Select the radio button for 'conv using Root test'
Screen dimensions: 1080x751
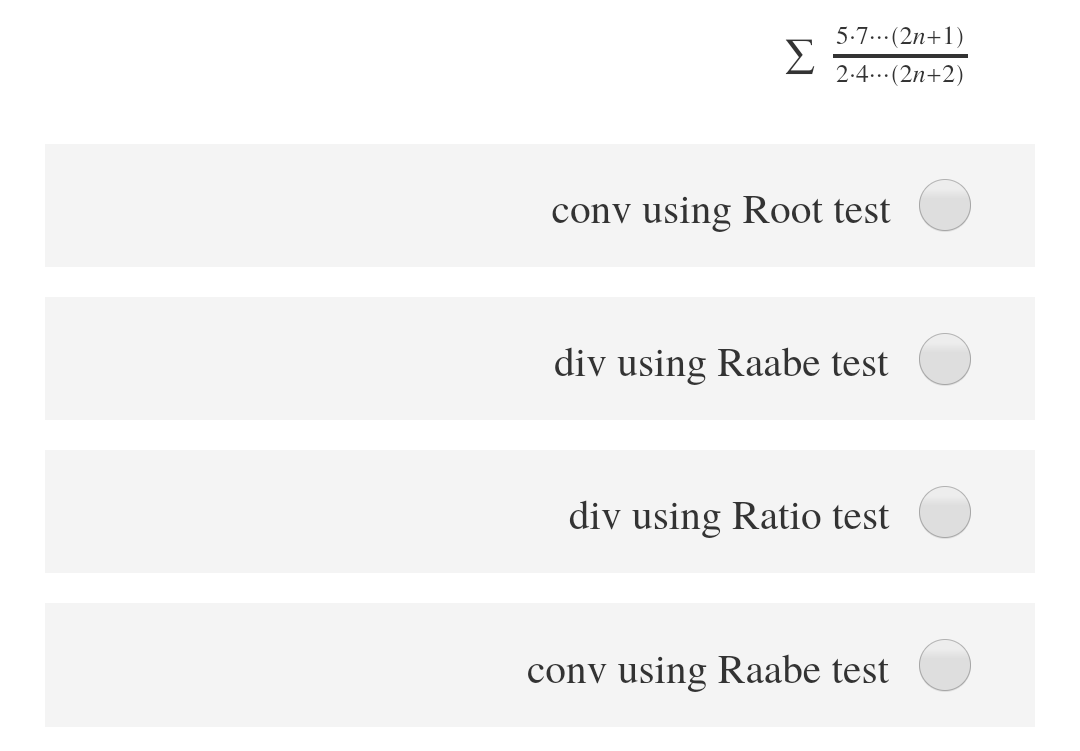(x=944, y=205)
